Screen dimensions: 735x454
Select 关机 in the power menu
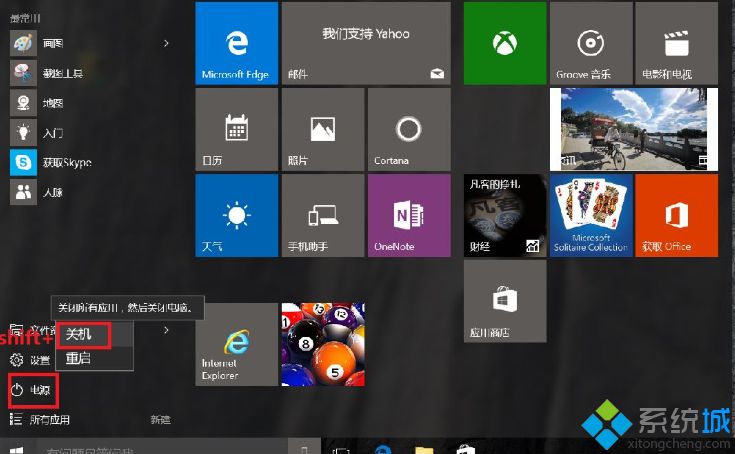pyautogui.click(x=94, y=335)
